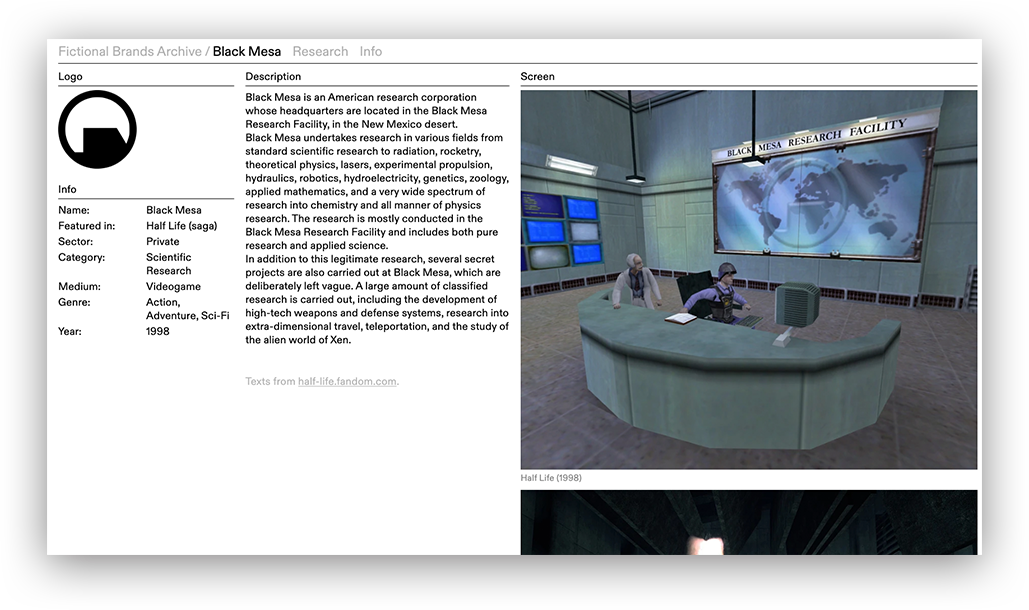Open the Research navigation item
This screenshot has width=1029, height=610.
(320, 51)
